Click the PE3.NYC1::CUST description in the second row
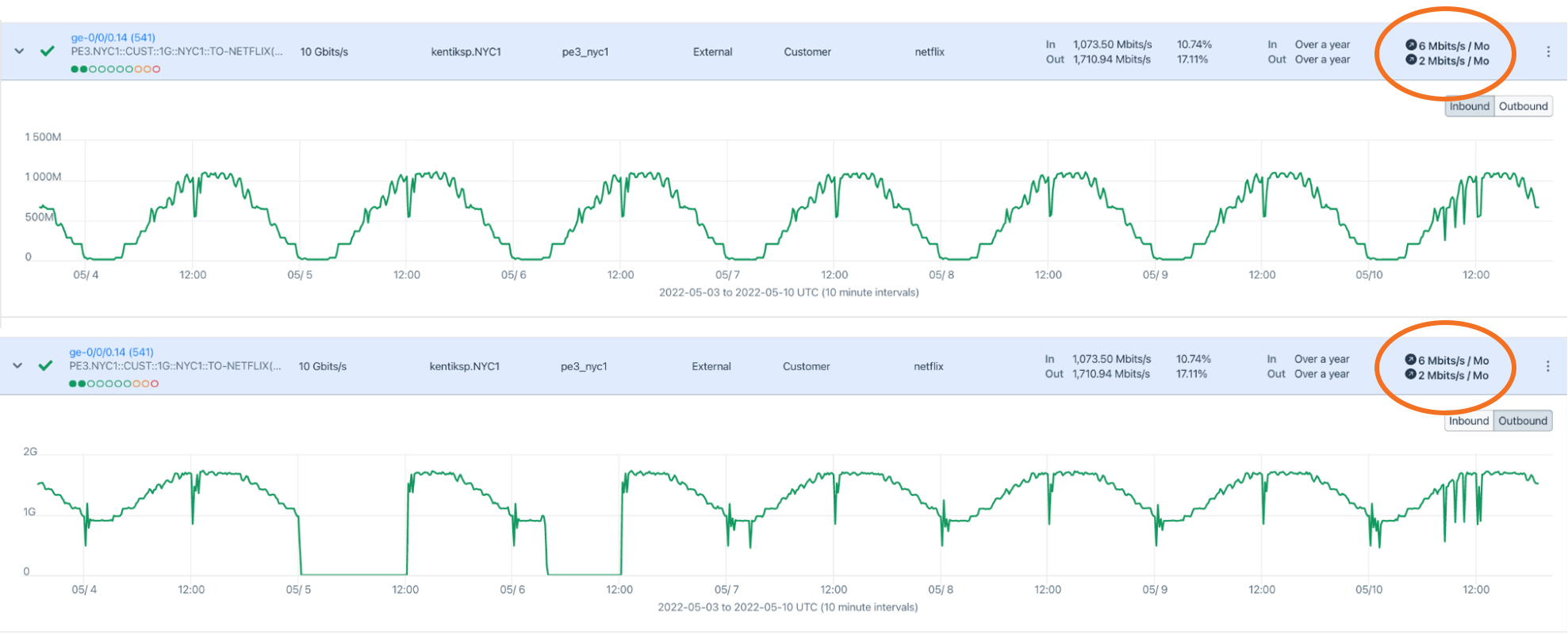This screenshot has height=634, width=1568. pos(175,366)
